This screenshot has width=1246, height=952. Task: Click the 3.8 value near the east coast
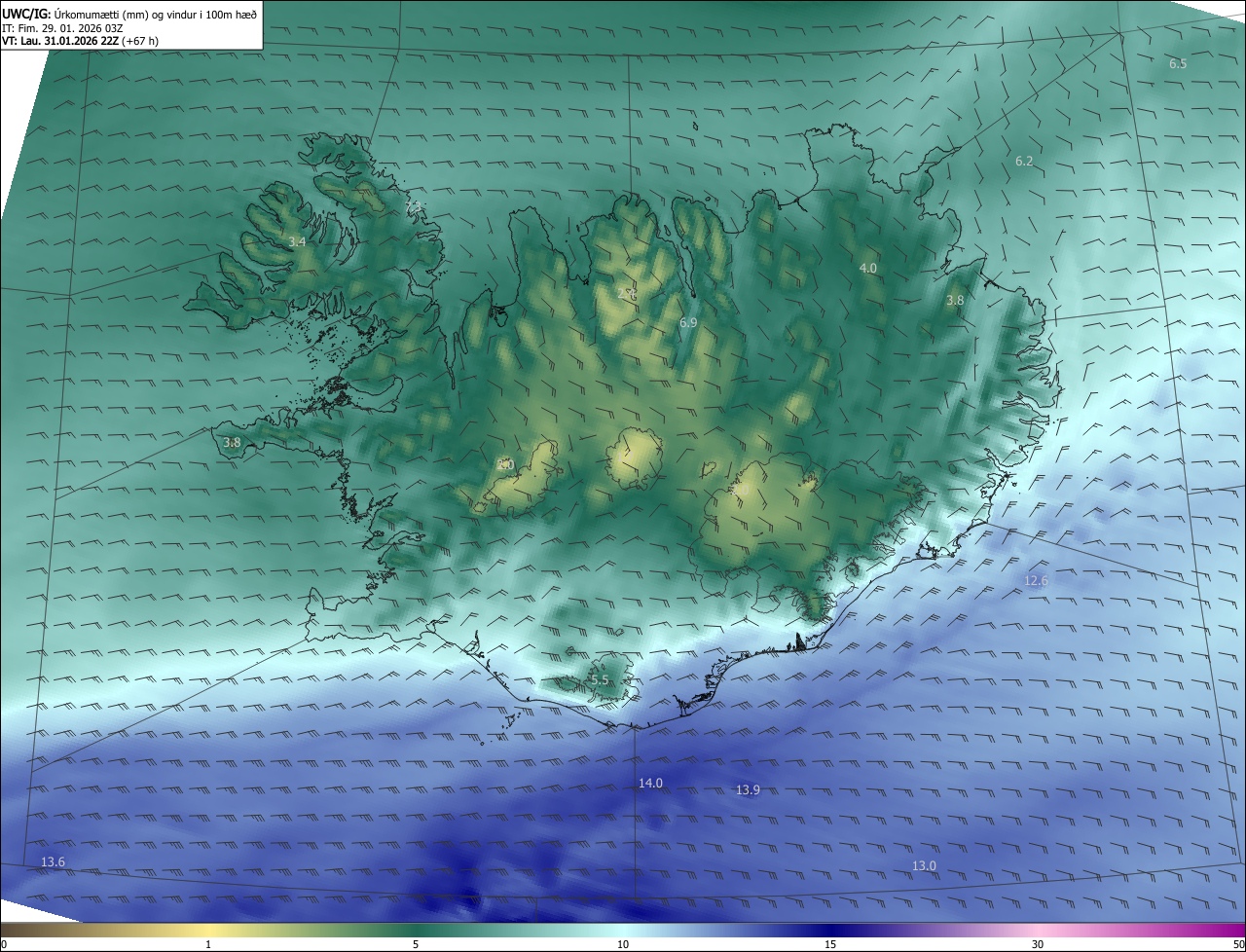pos(955,301)
